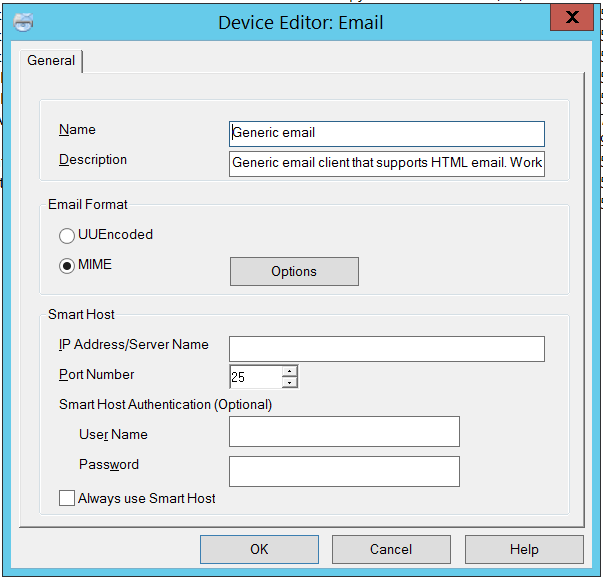Click into the Port Number box
This screenshot has height=579, width=603.
(255, 377)
